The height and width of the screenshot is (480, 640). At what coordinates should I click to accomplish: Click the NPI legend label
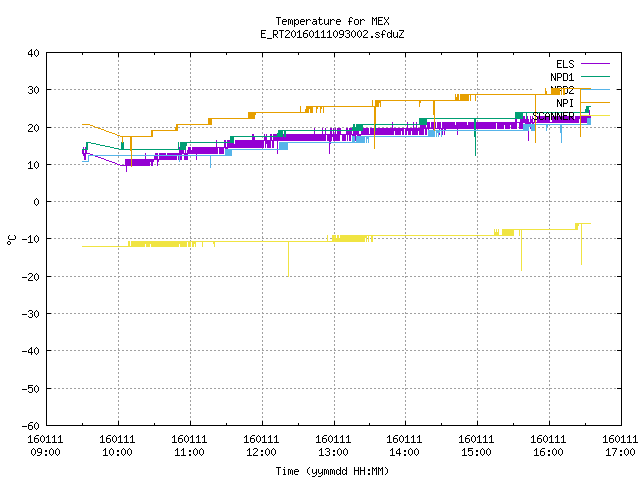(565, 103)
